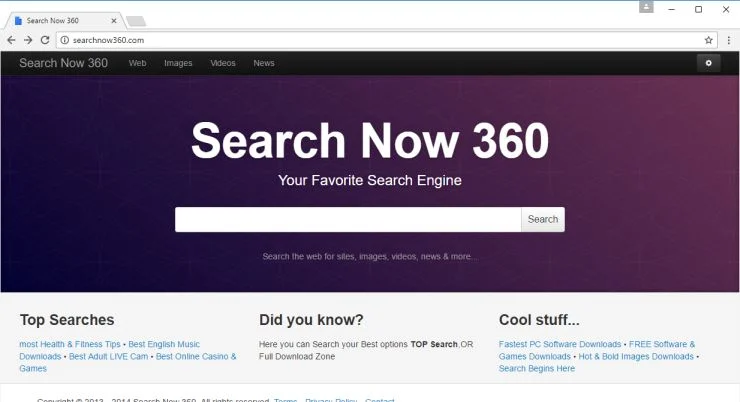Switch to News search category
The height and width of the screenshot is (402, 740).
point(264,63)
